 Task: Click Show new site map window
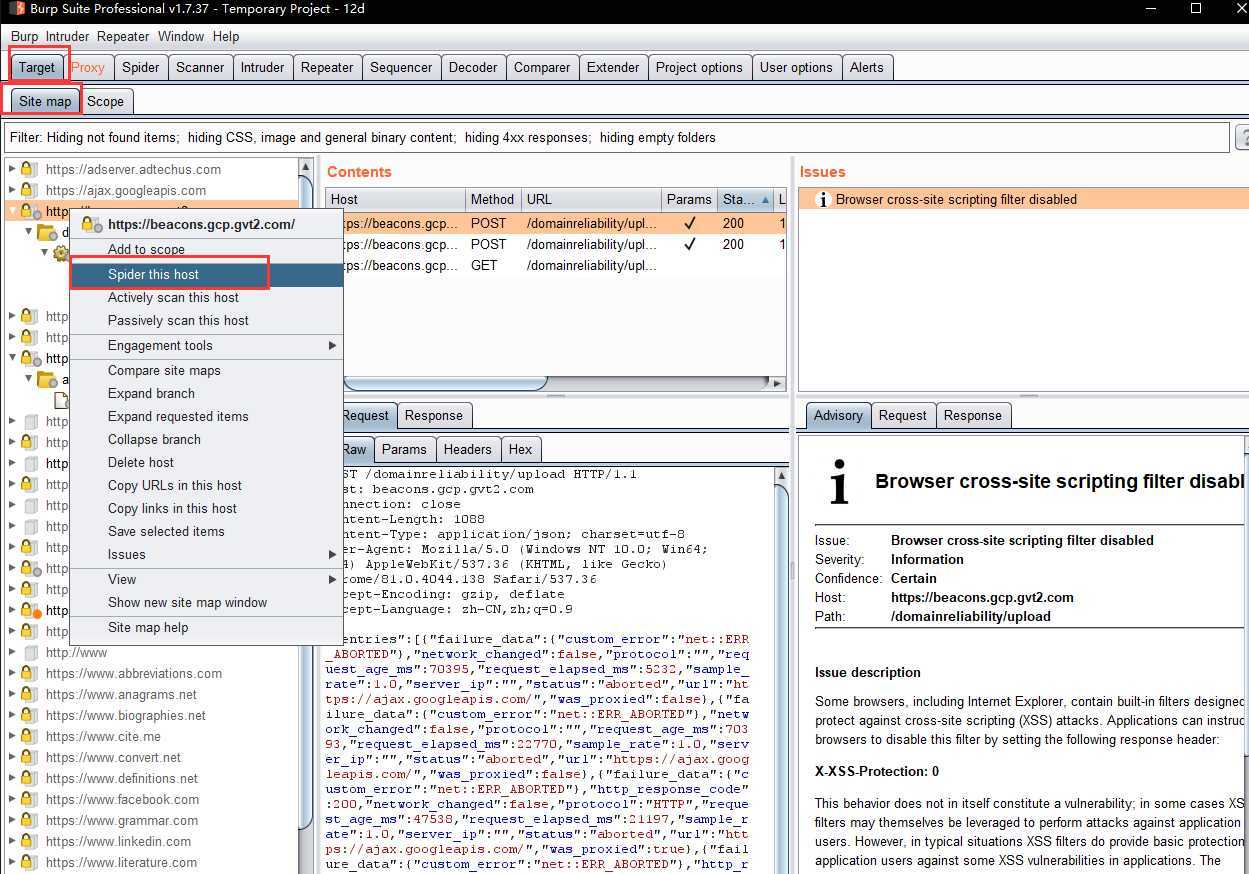tap(207, 602)
